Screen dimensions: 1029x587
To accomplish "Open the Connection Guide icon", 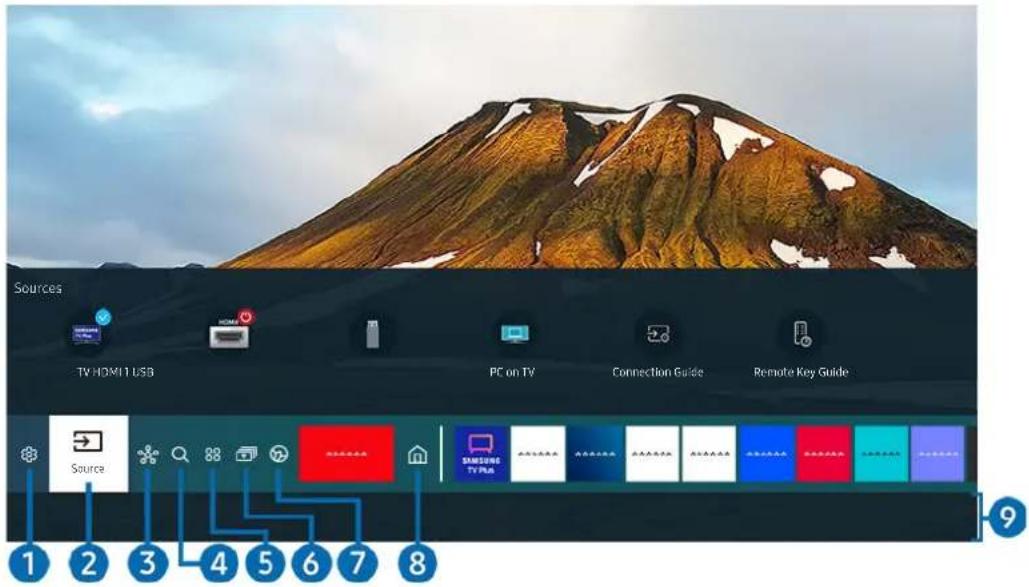I will click(658, 334).
